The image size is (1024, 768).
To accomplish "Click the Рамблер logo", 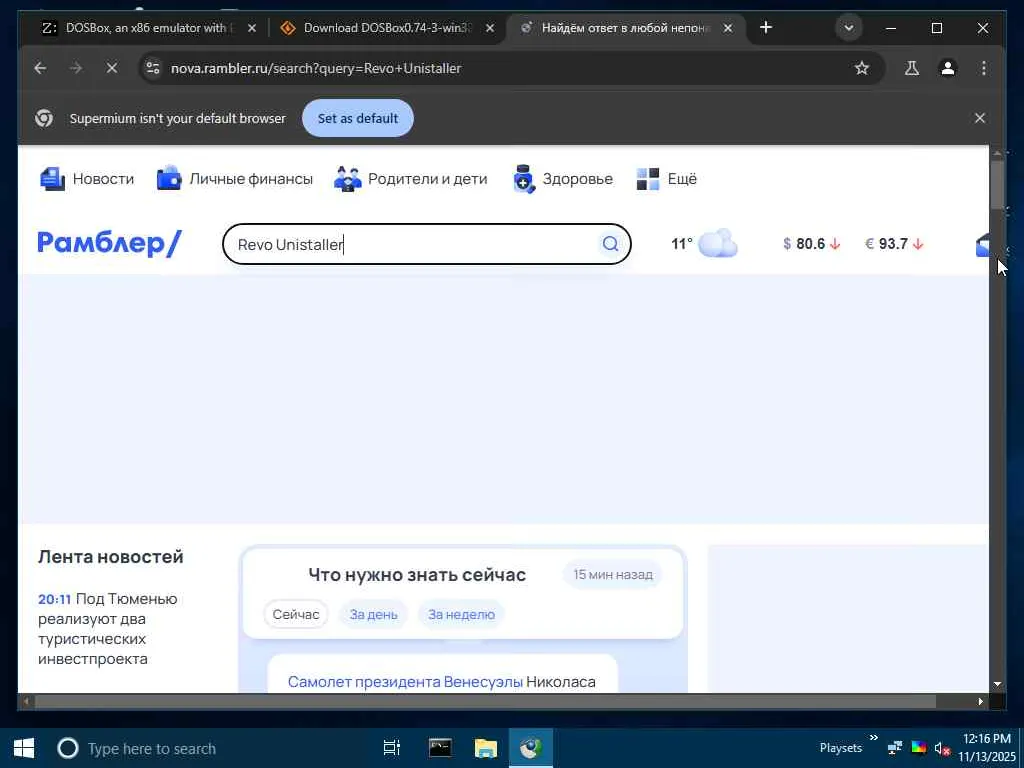I will 109,244.
